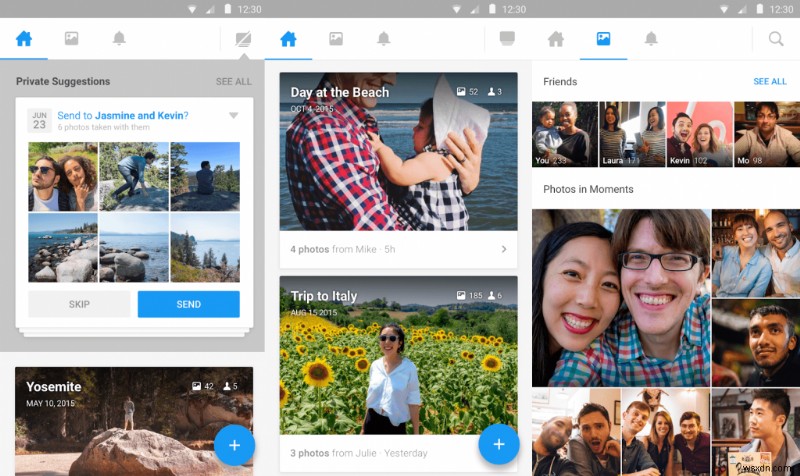Image resolution: width=800 pixels, height=476 pixels.
Task: Select the blue Home tab above Day at the Beach
Action: 288,39
